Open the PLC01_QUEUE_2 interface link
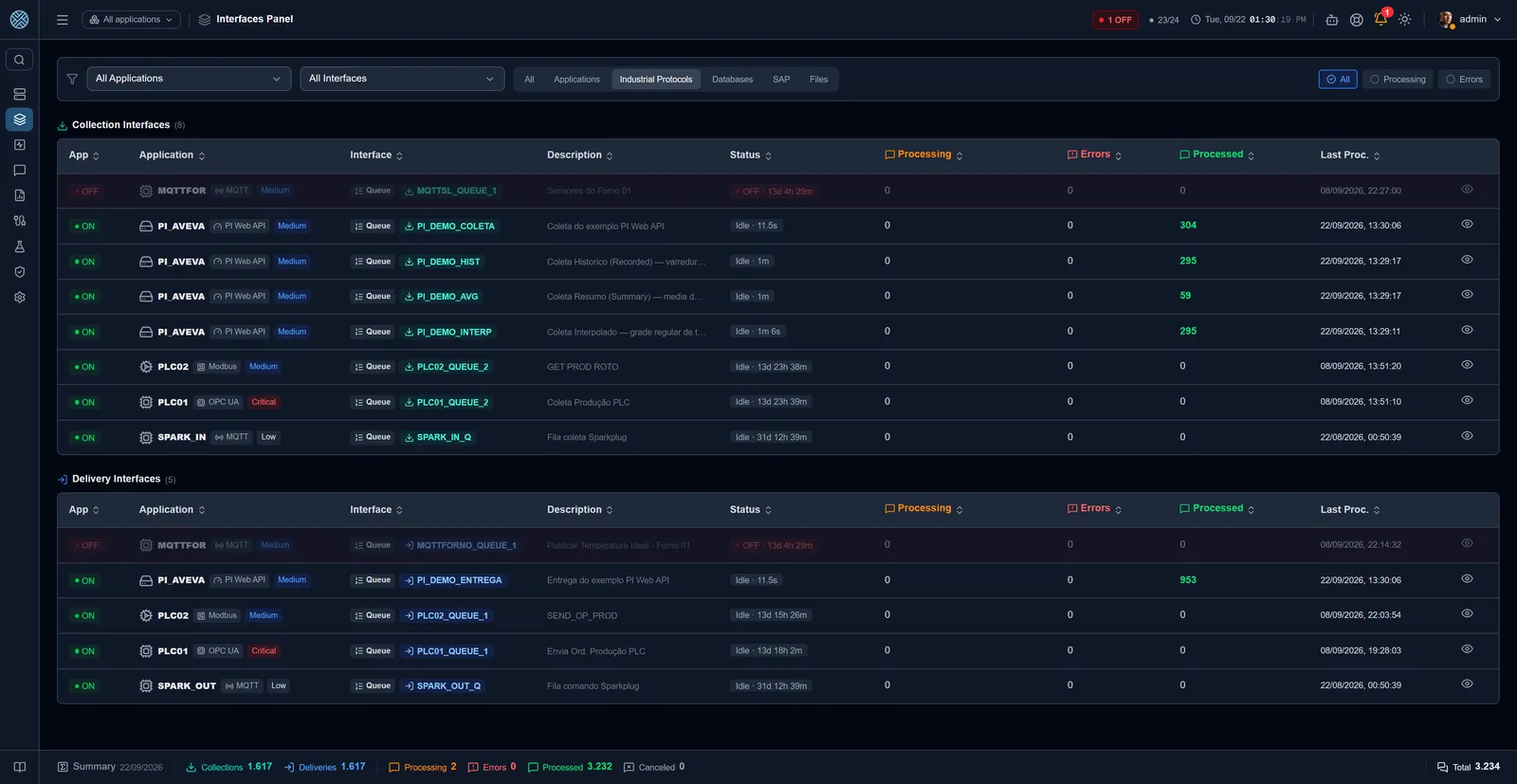Image resolution: width=1517 pixels, height=784 pixels. coord(447,402)
